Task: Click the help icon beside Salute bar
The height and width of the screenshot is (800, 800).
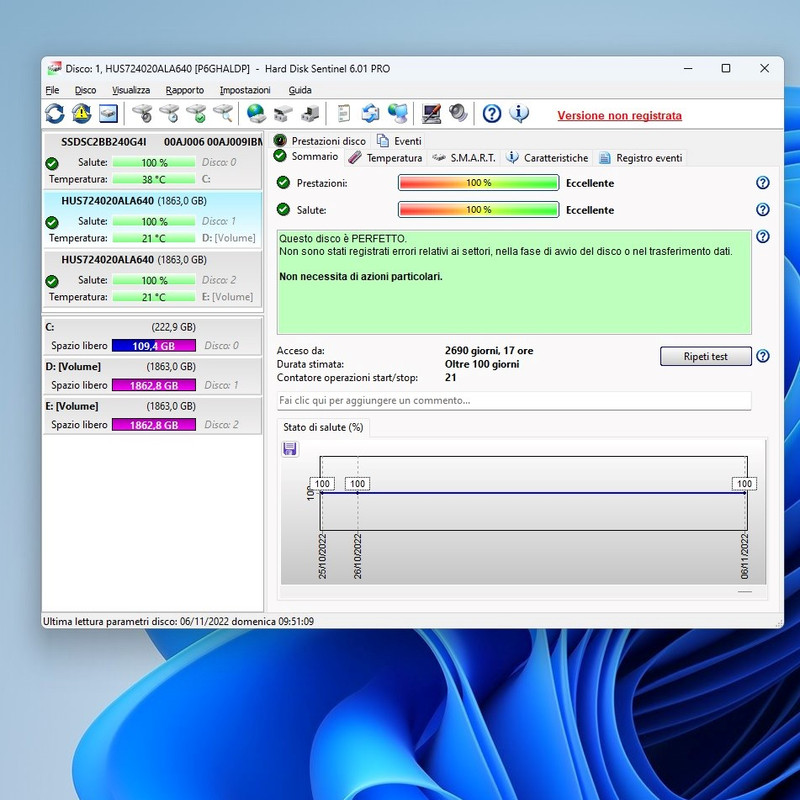Action: [x=763, y=209]
